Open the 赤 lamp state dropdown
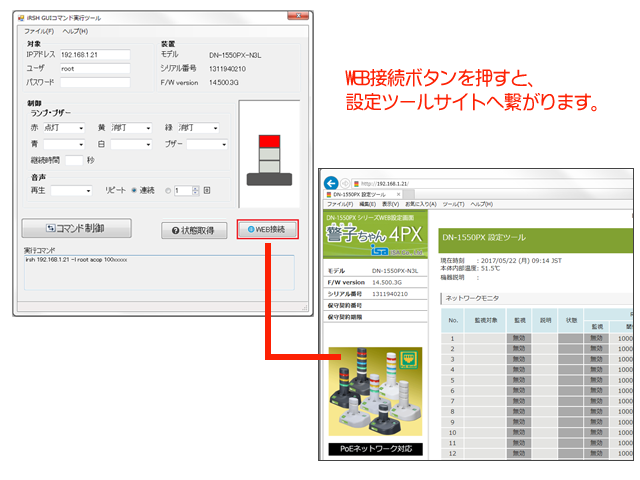The image size is (640, 480). tap(67, 129)
